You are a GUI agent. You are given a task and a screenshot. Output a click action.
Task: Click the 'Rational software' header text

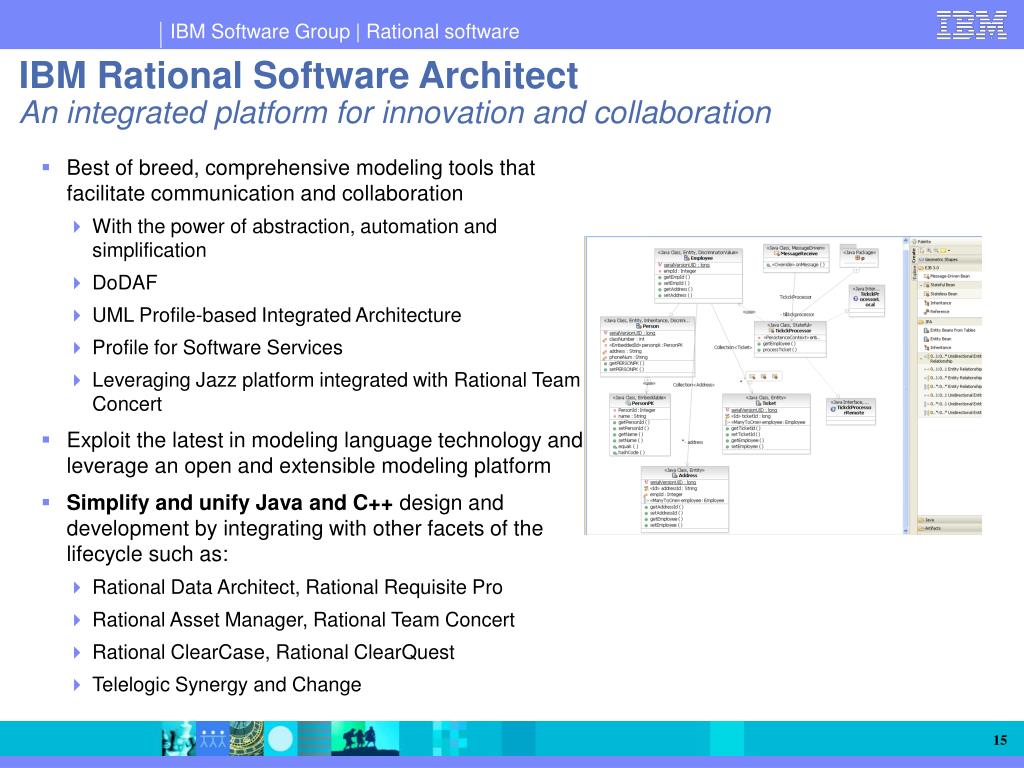[x=443, y=31]
